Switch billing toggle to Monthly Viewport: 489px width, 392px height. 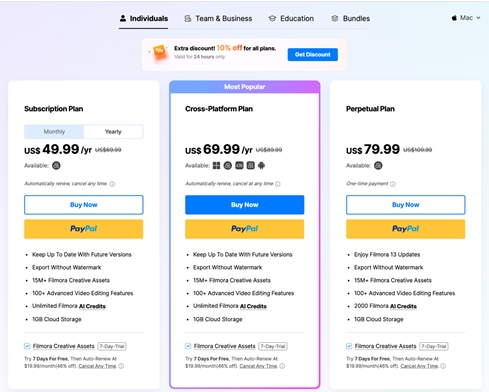click(54, 132)
